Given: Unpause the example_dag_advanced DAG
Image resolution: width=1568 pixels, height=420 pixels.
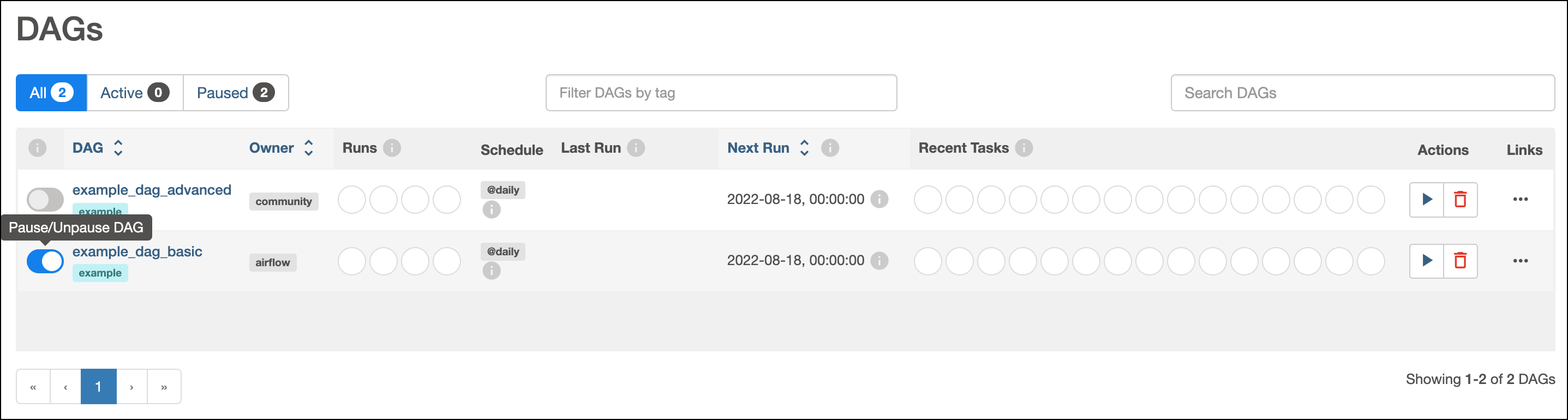Looking at the screenshot, I should (x=45, y=199).
